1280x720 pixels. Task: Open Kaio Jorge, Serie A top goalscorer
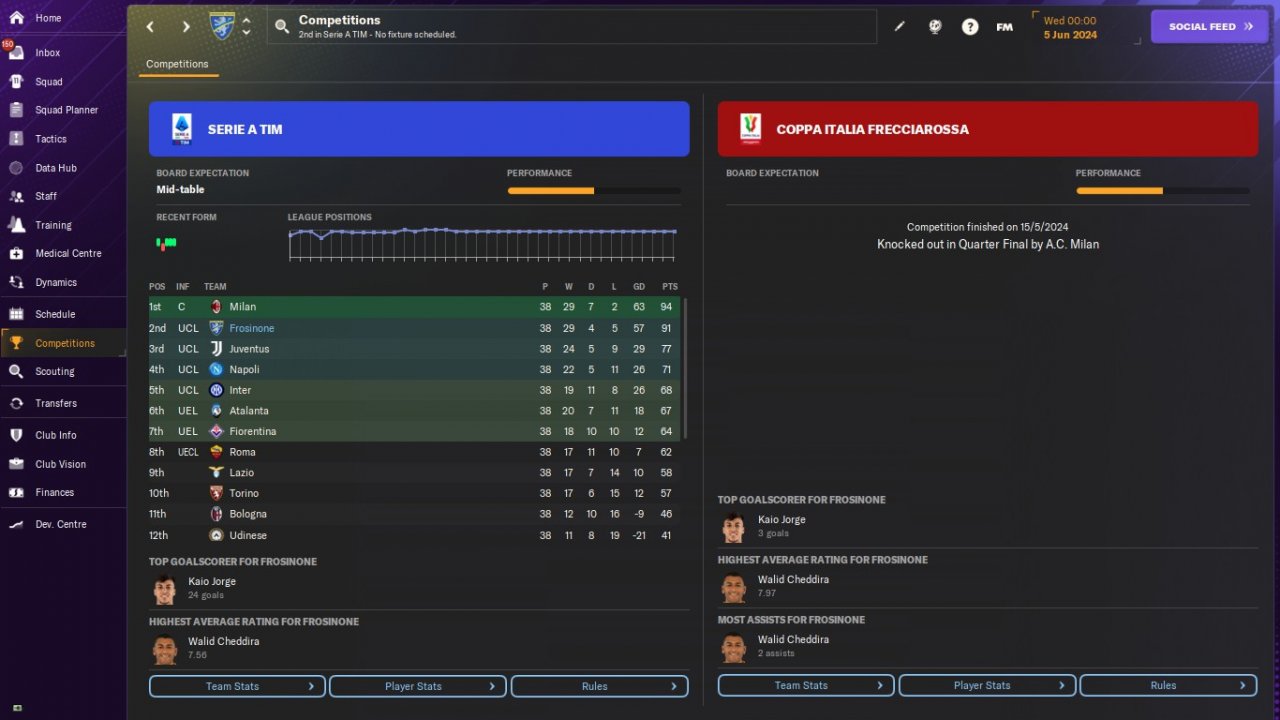point(212,581)
